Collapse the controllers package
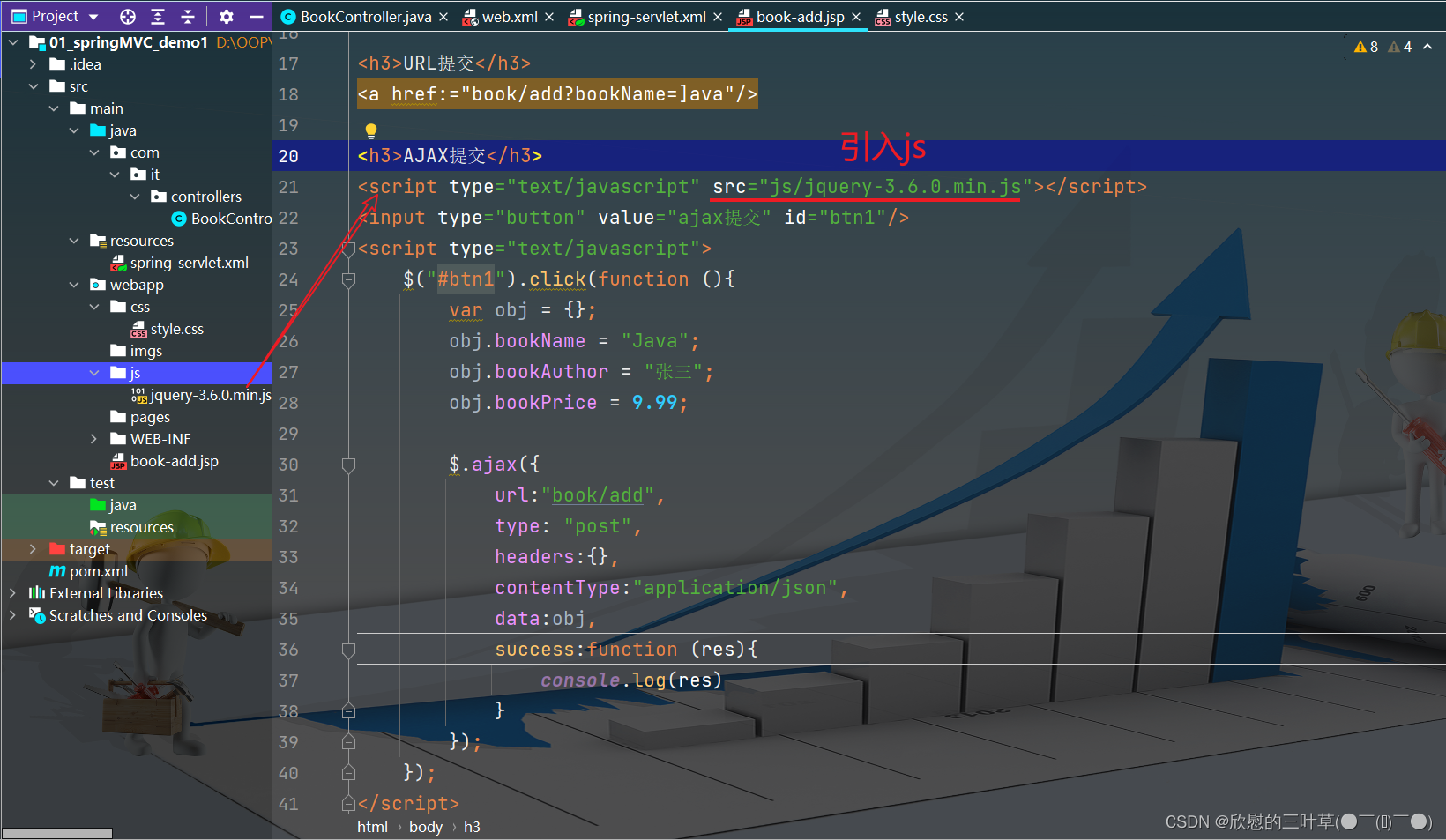Viewport: 1446px width, 840px height. pos(135,197)
